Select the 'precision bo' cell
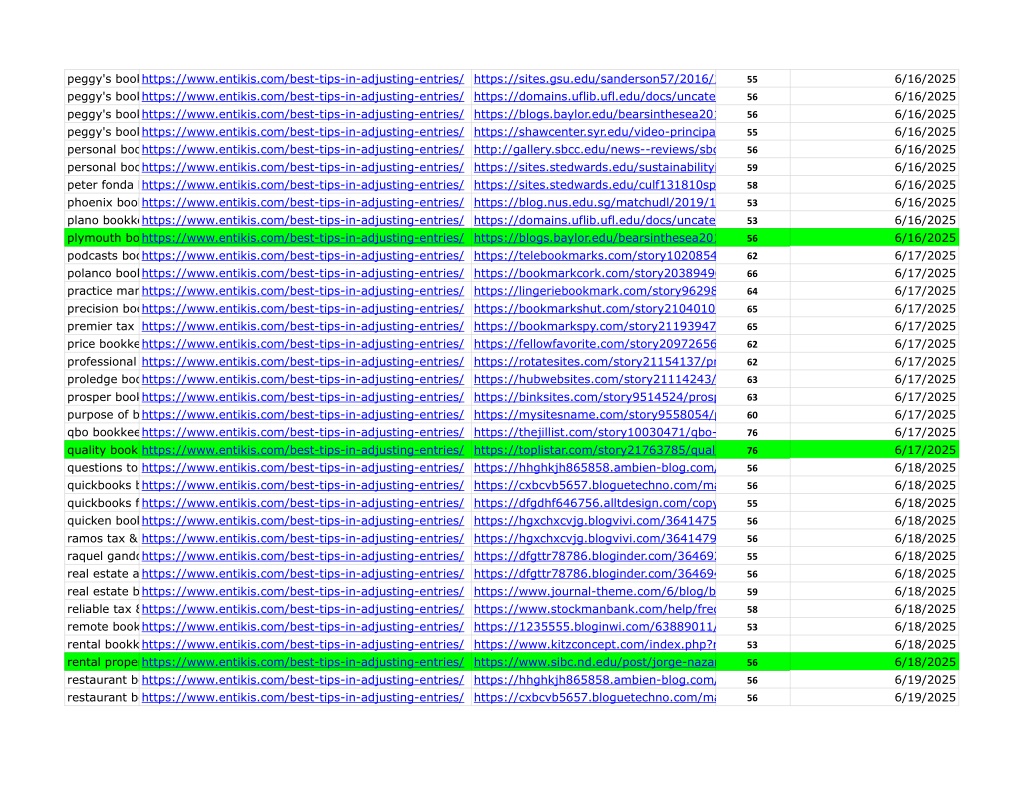 (x=103, y=308)
